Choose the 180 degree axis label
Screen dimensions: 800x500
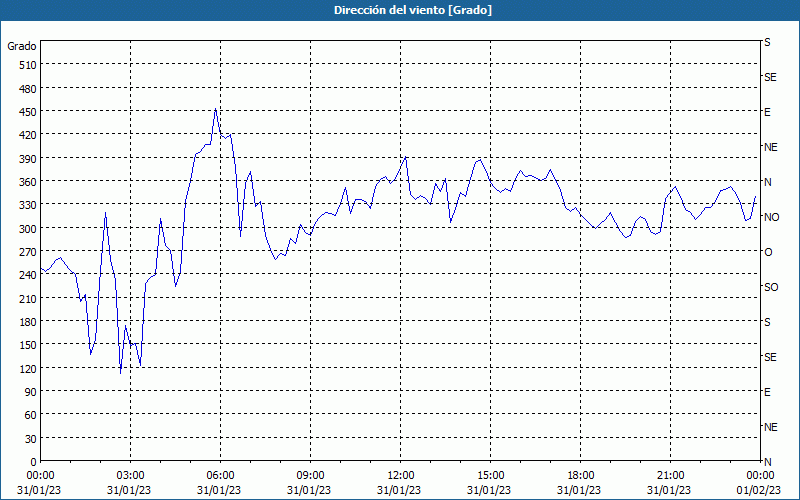click(x=29, y=321)
